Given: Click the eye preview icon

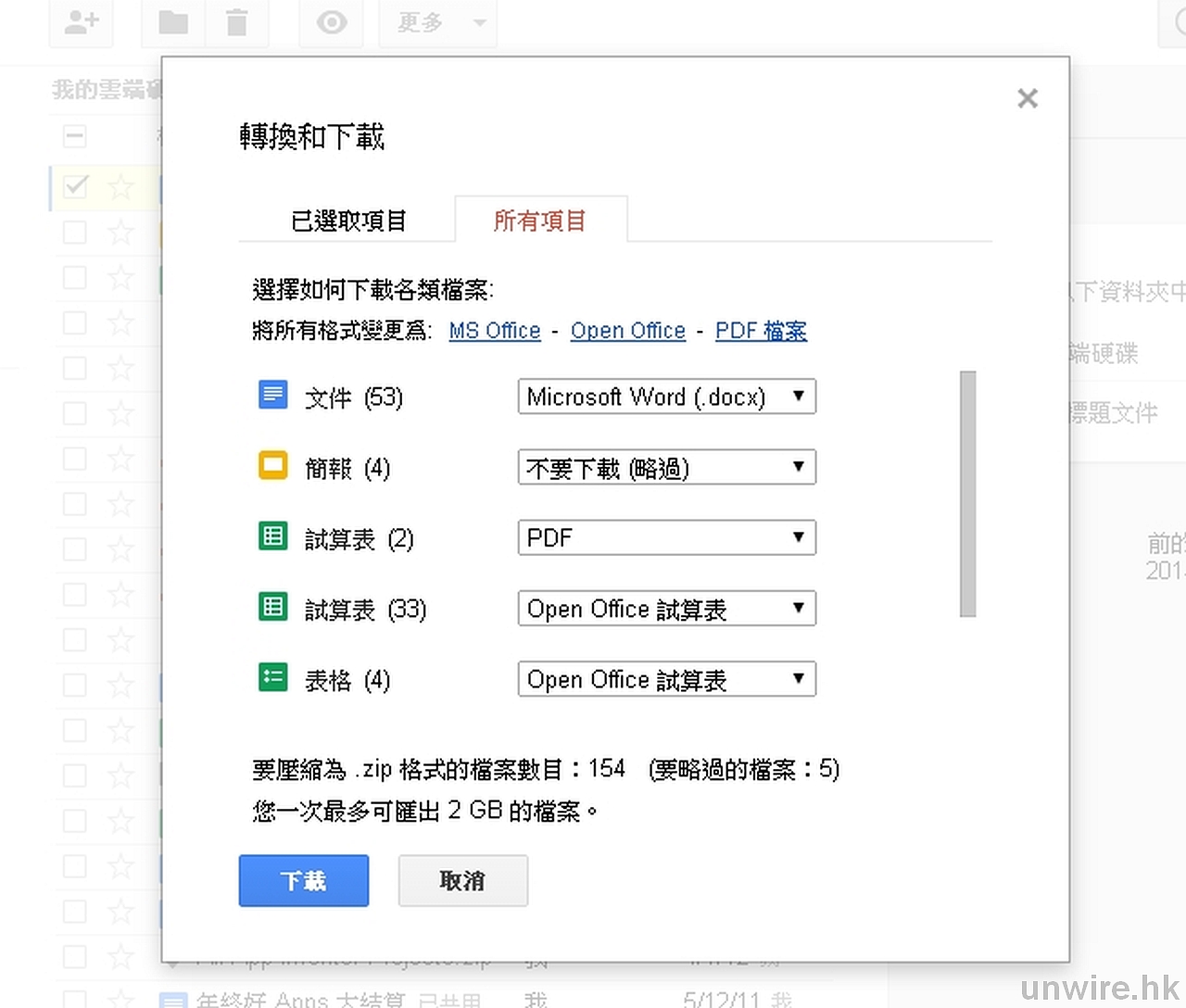Looking at the screenshot, I should (x=332, y=22).
